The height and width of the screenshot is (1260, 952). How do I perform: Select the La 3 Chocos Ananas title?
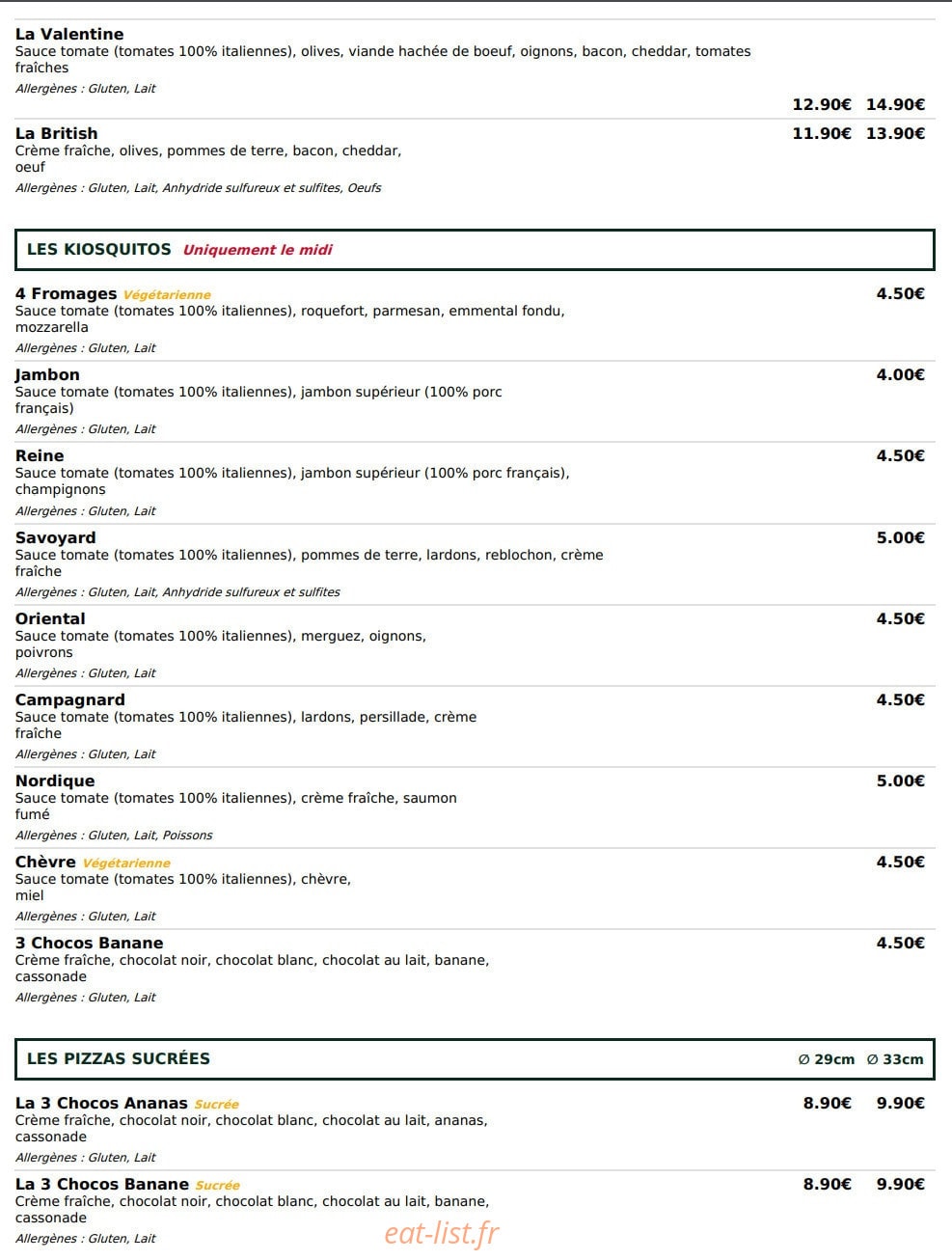tap(101, 1103)
